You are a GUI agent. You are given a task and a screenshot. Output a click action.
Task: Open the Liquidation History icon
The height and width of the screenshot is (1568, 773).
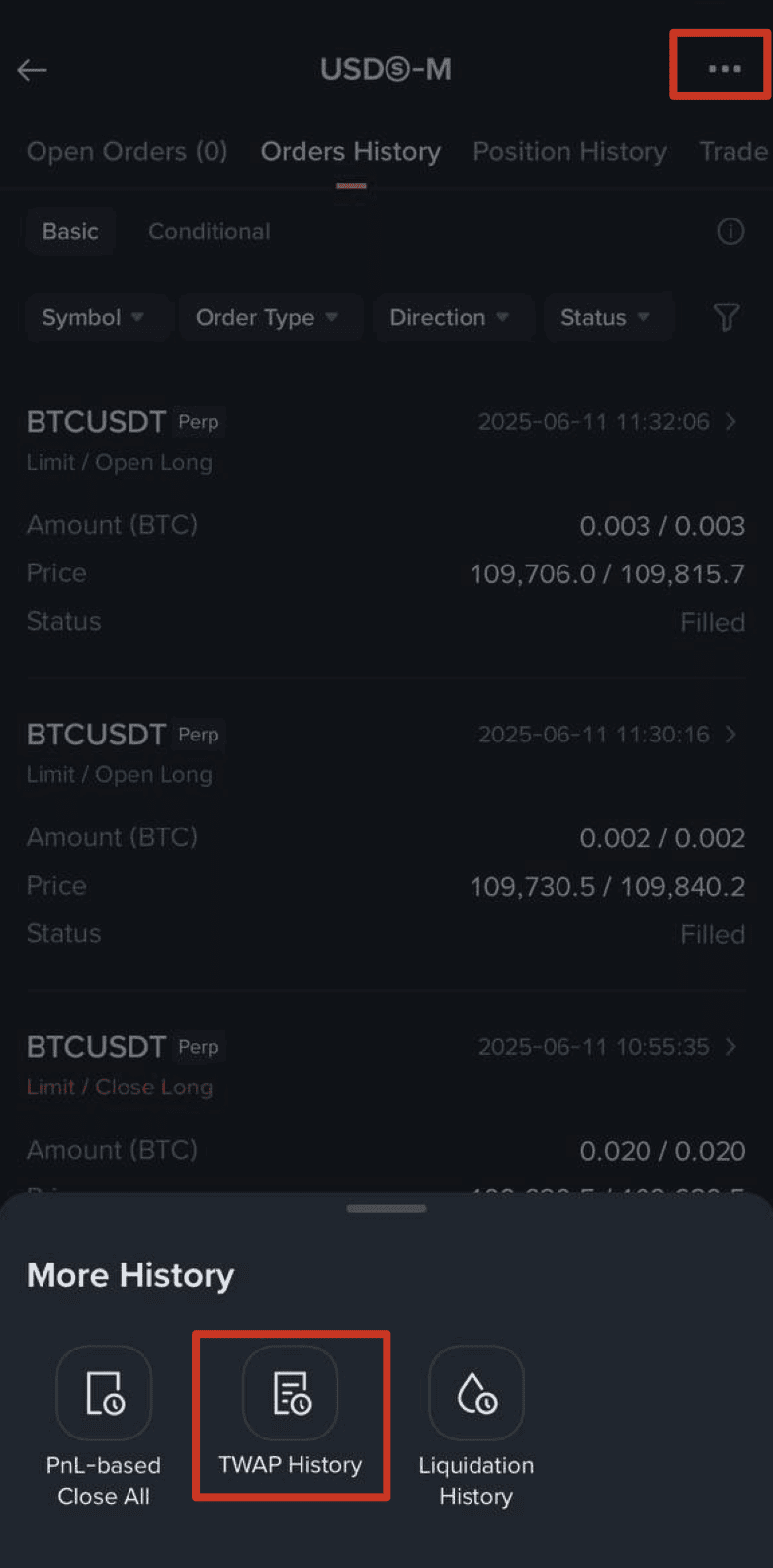pos(476,1392)
